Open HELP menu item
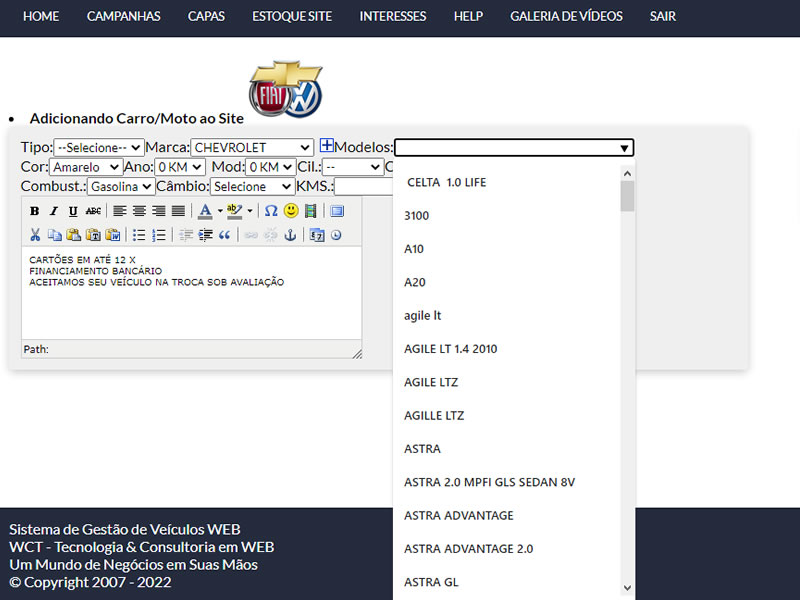800x600 pixels. 468,16
